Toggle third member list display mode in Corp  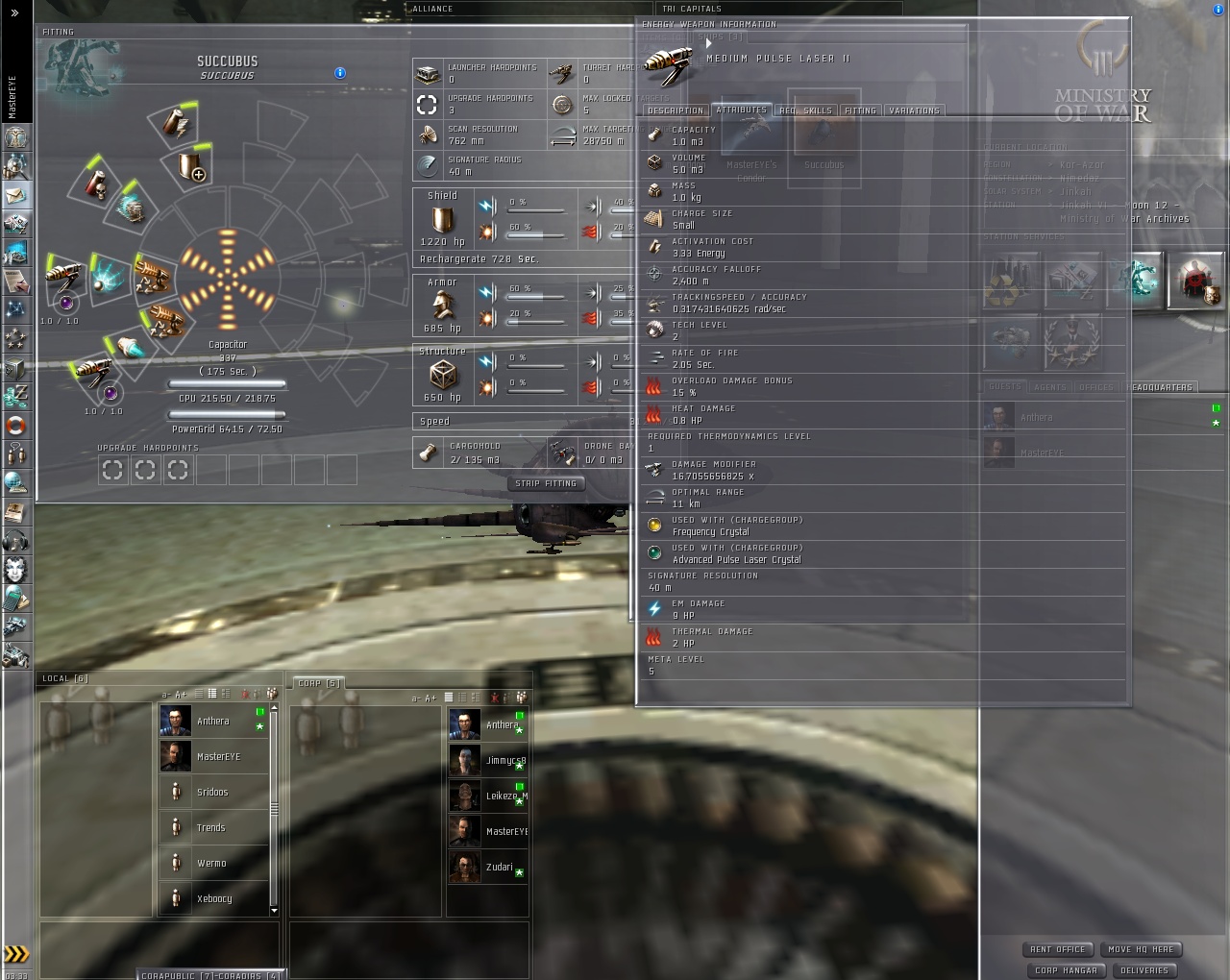coord(475,698)
